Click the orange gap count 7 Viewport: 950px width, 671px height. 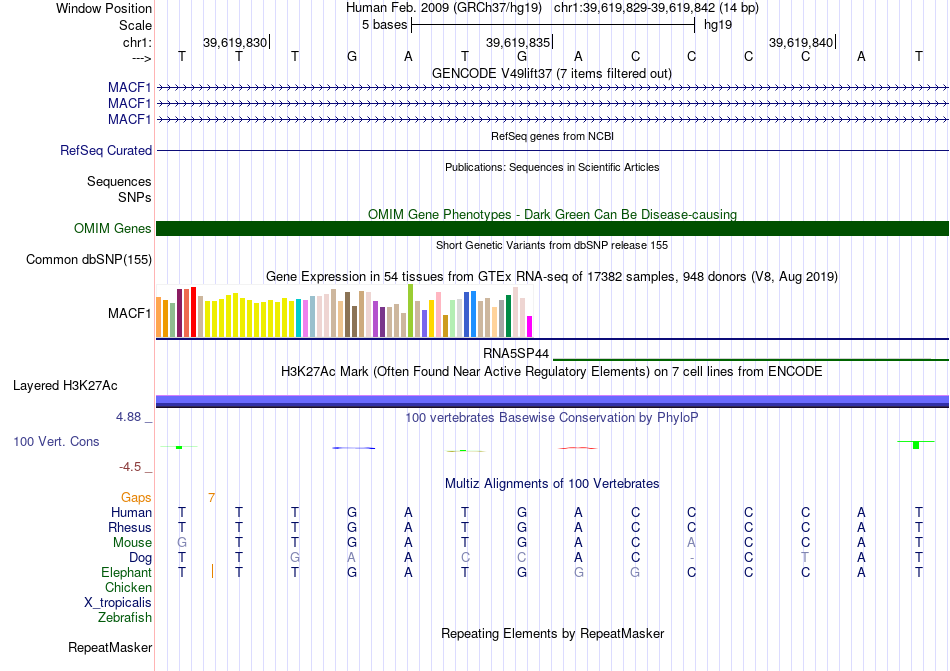[x=211, y=498]
